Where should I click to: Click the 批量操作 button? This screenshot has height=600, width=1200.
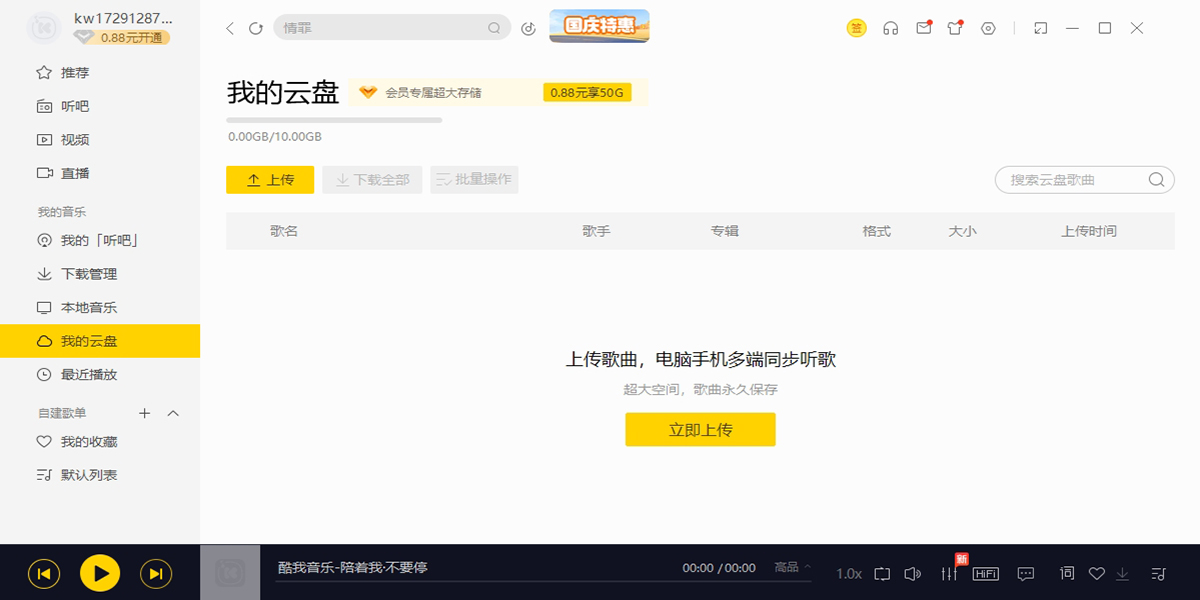pyautogui.click(x=474, y=180)
